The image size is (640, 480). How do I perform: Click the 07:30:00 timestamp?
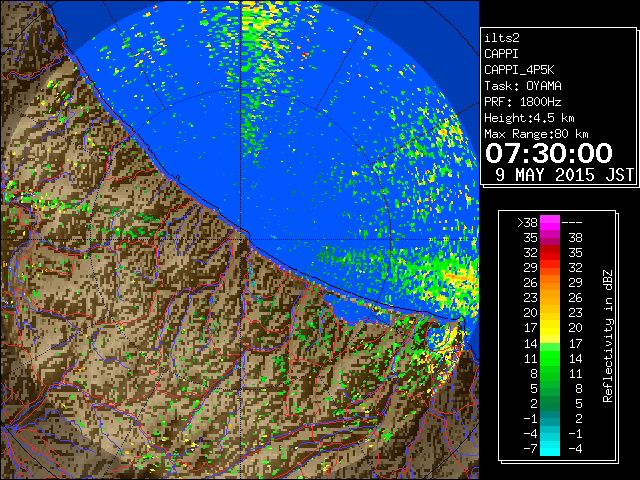tap(549, 153)
